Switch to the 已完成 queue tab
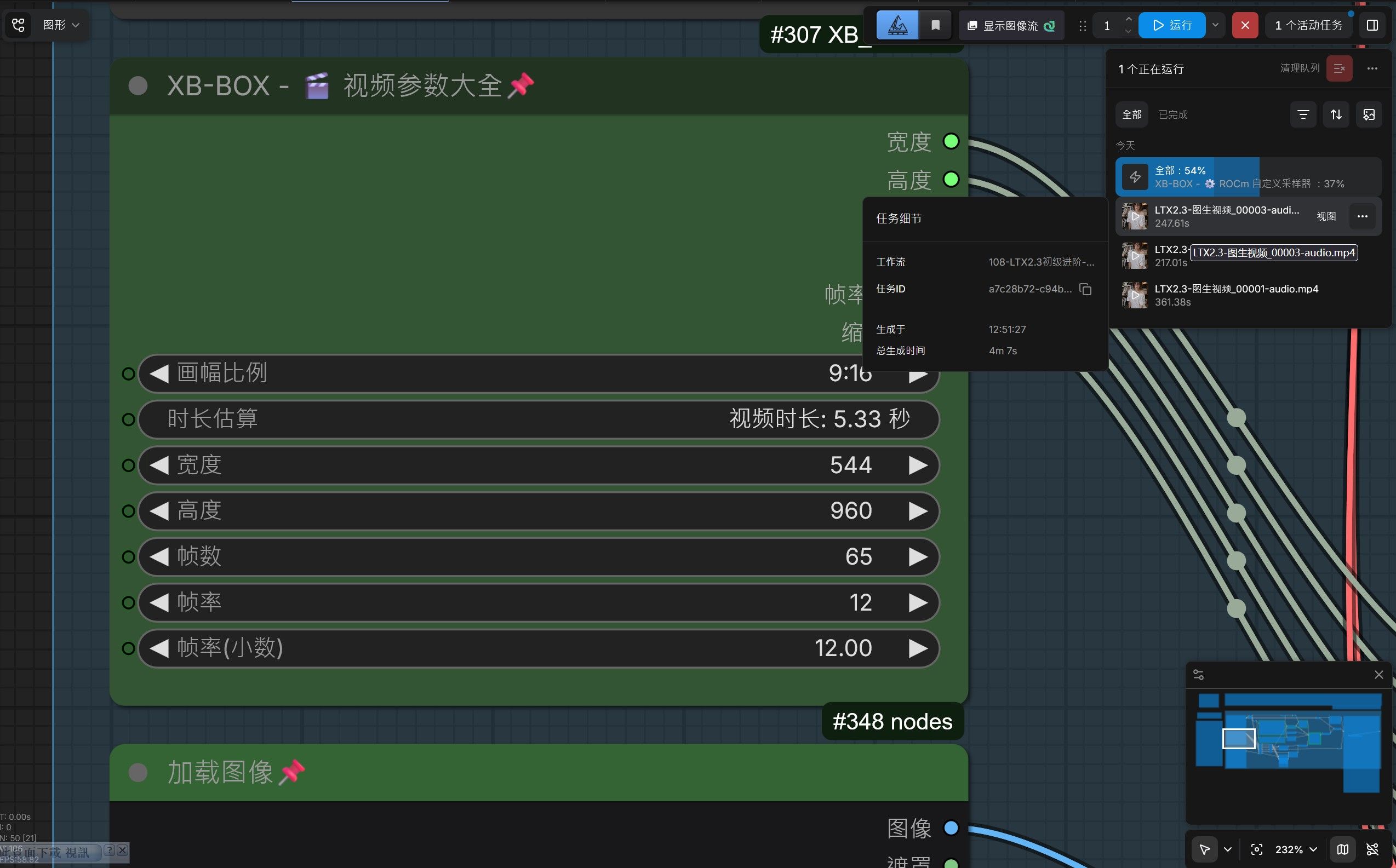The height and width of the screenshot is (868, 1396). 1172,114
